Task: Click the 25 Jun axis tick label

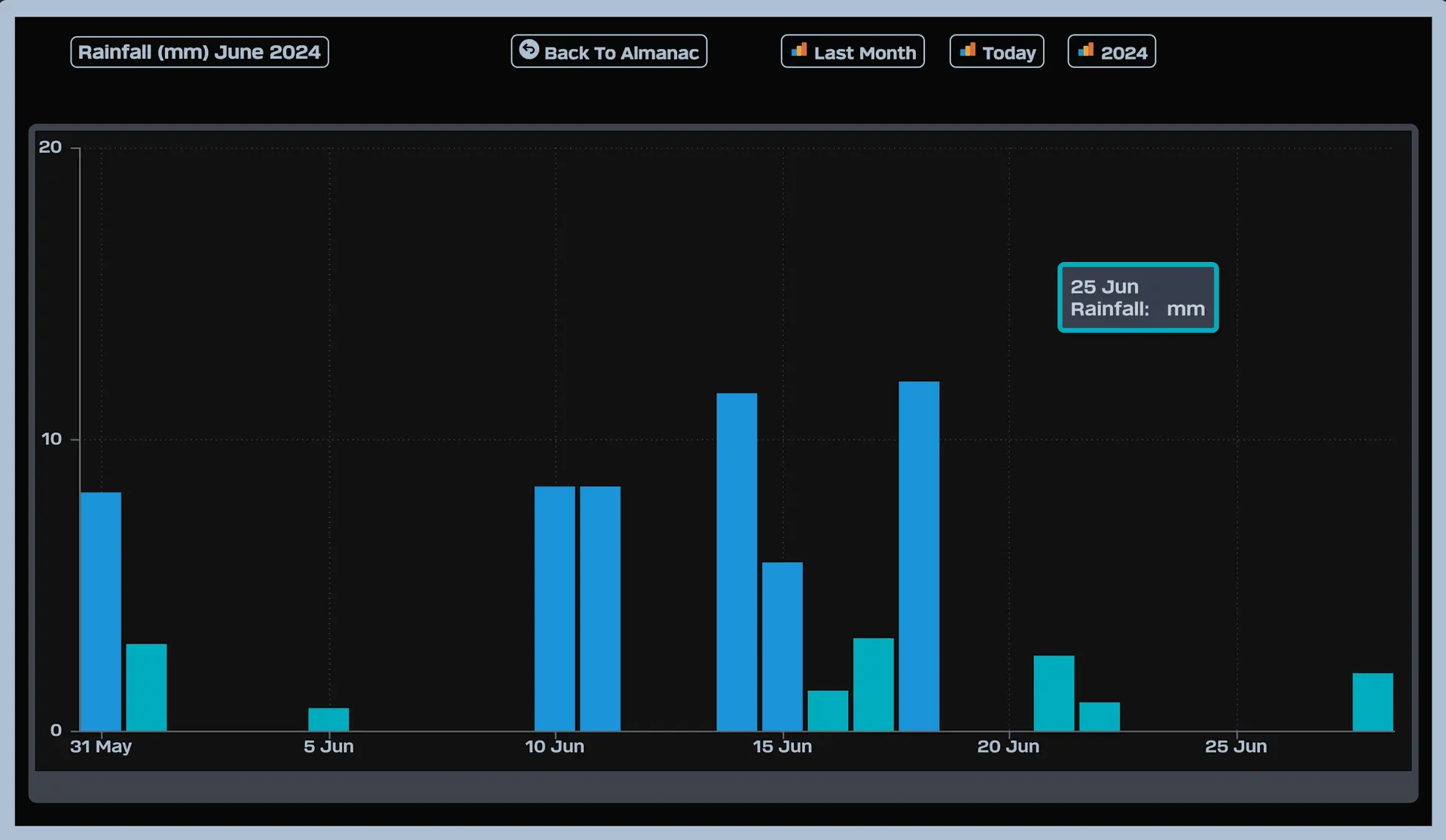Action: 1235,747
